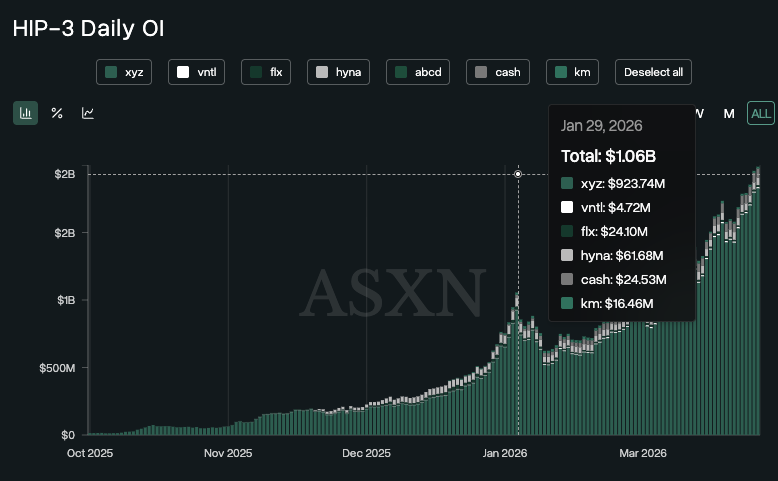The image size is (778, 481).
Task: Click the Nov 2025 x-axis label
Action: 228,453
